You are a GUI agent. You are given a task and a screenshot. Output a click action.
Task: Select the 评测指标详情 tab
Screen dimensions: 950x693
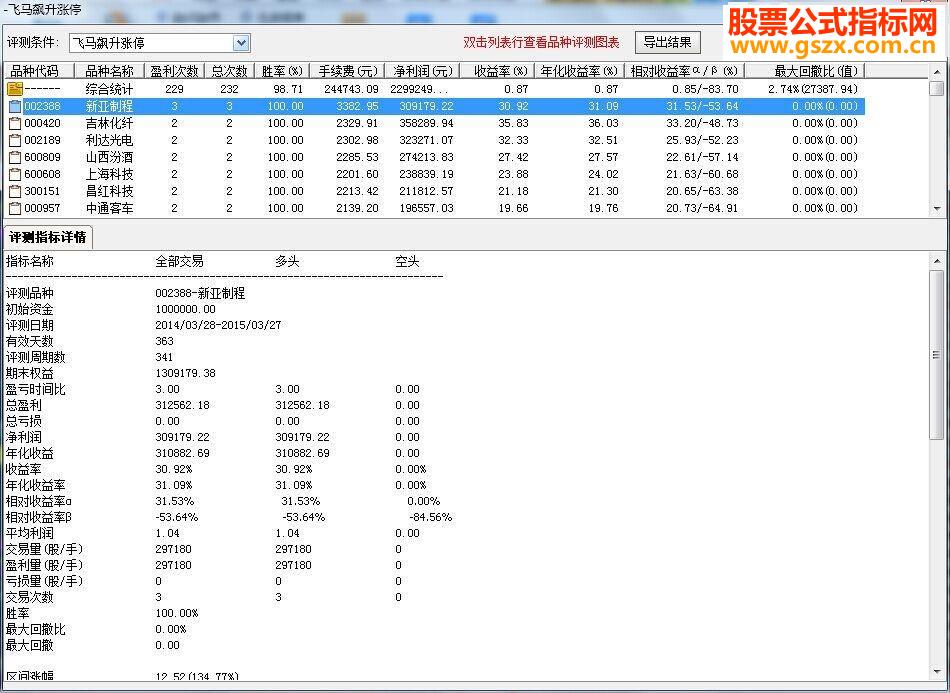coord(47,237)
